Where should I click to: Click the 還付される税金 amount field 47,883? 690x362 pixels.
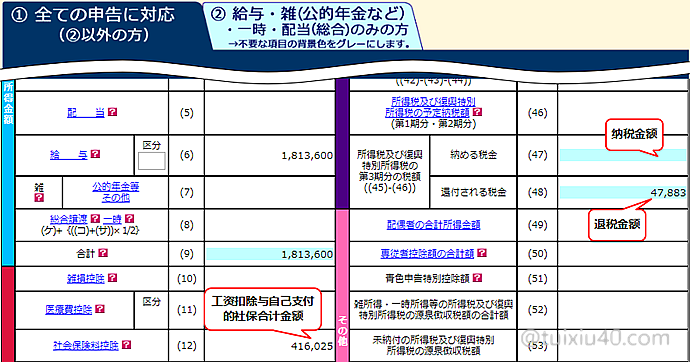point(623,192)
